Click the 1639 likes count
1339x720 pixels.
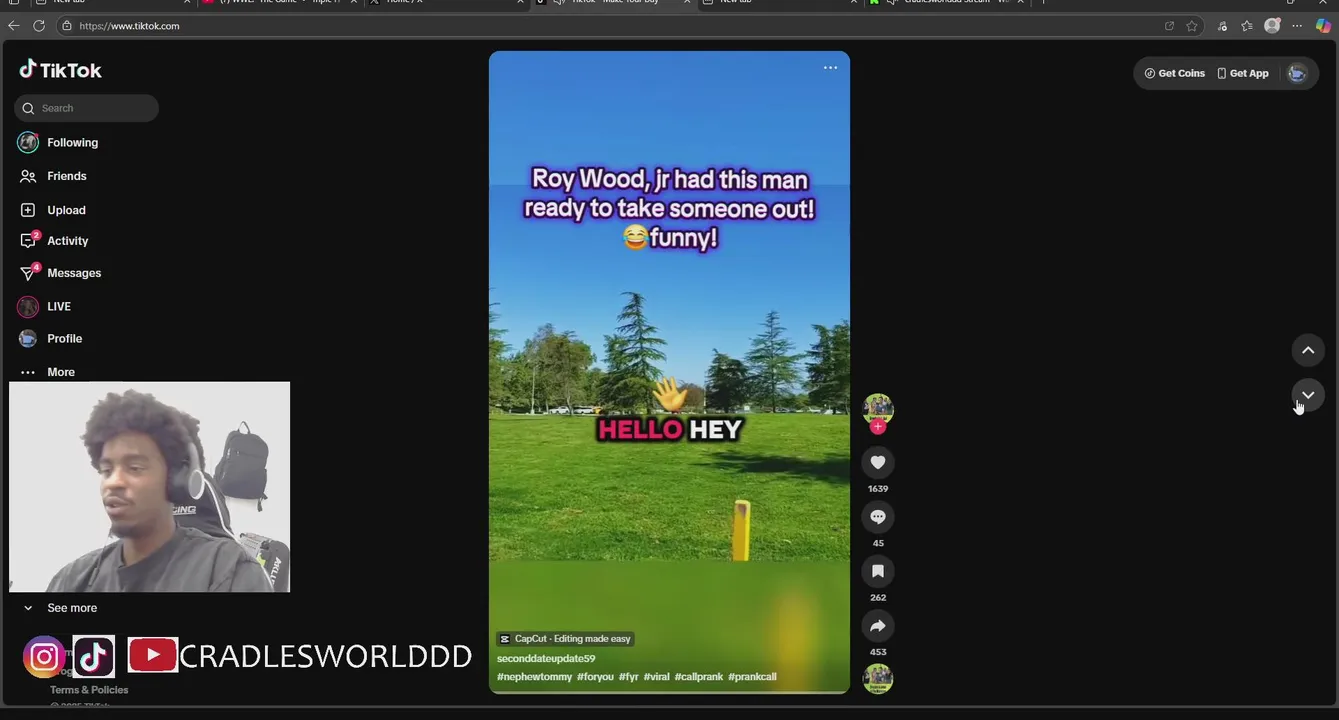pos(878,489)
